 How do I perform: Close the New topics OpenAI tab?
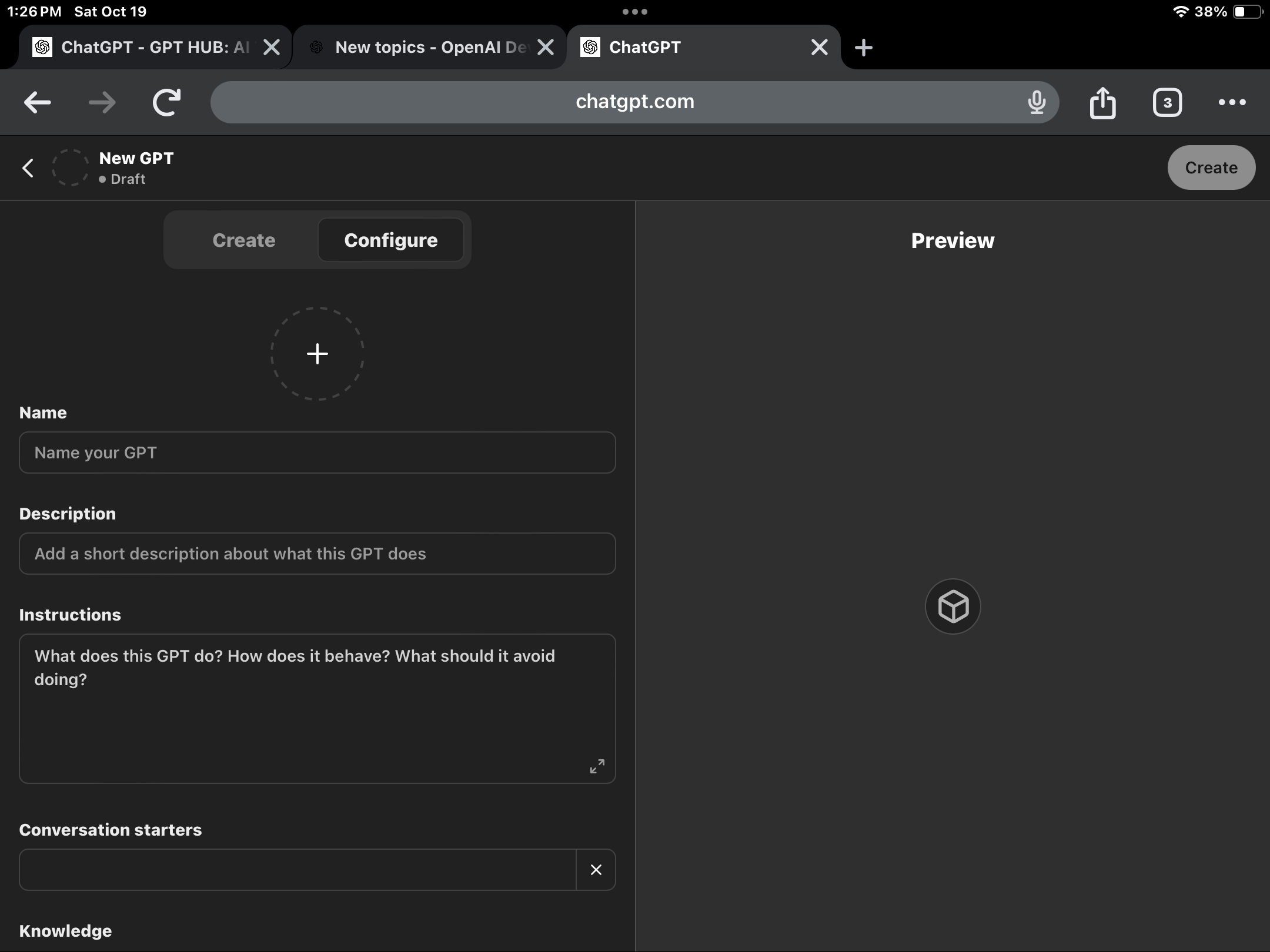(546, 48)
